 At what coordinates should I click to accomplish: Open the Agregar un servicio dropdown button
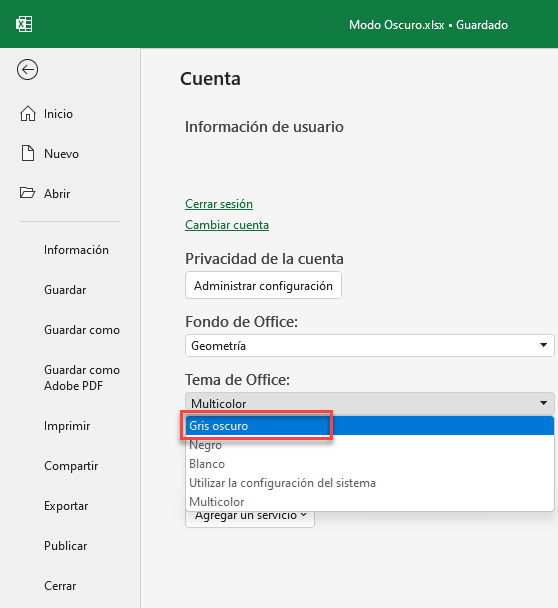(x=250, y=519)
